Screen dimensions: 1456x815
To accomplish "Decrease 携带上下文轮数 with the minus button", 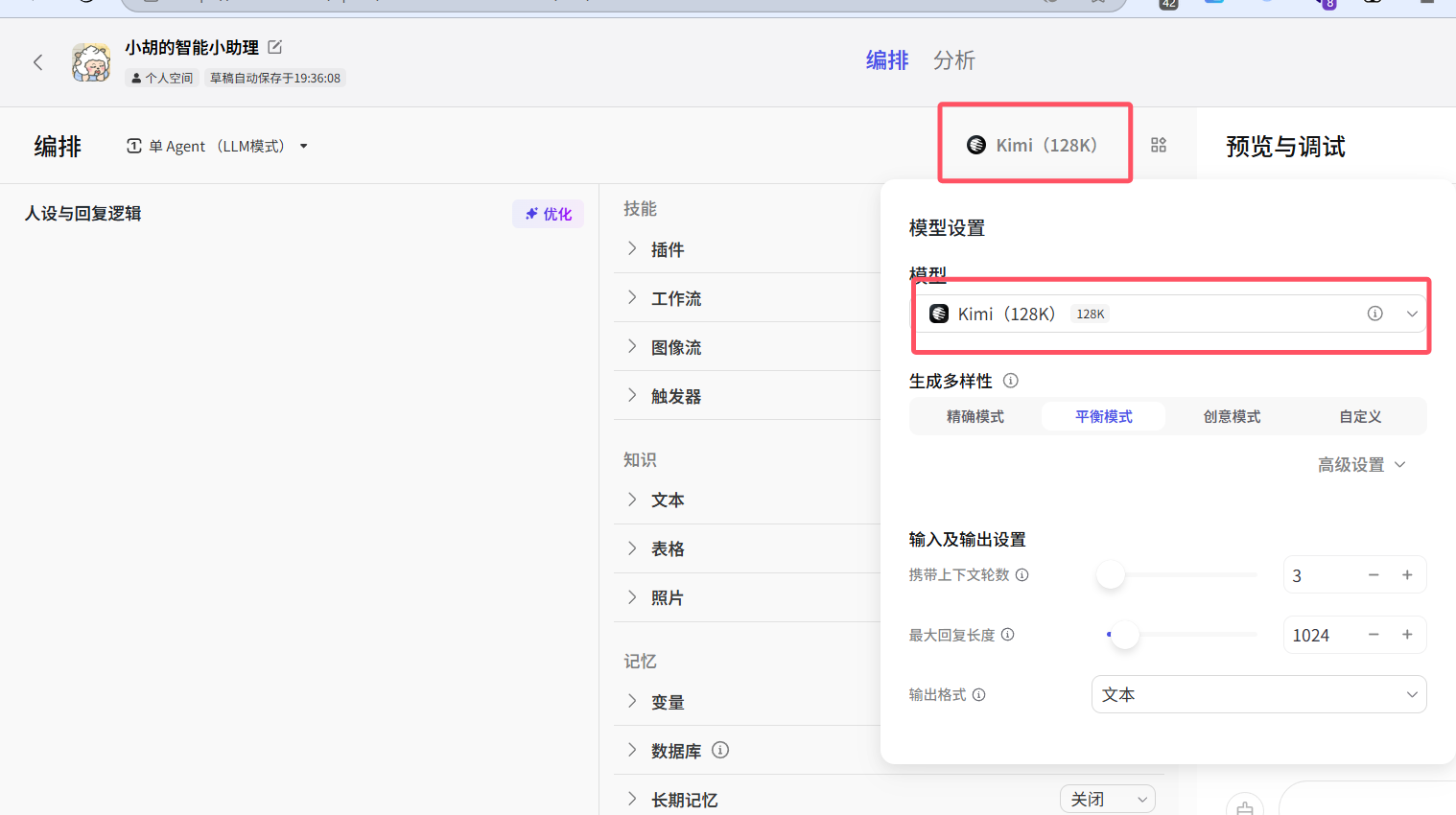I will click(x=1374, y=575).
